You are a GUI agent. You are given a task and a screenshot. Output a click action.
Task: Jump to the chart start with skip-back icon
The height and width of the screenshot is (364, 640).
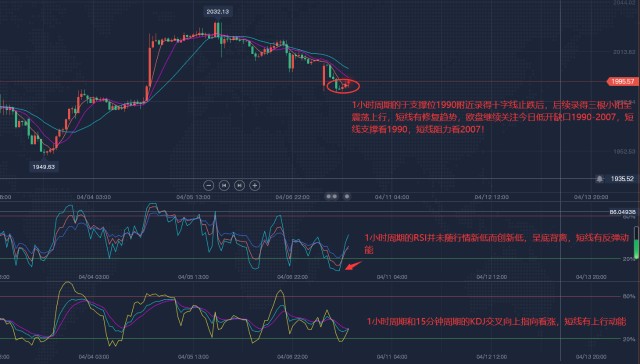[224, 186]
